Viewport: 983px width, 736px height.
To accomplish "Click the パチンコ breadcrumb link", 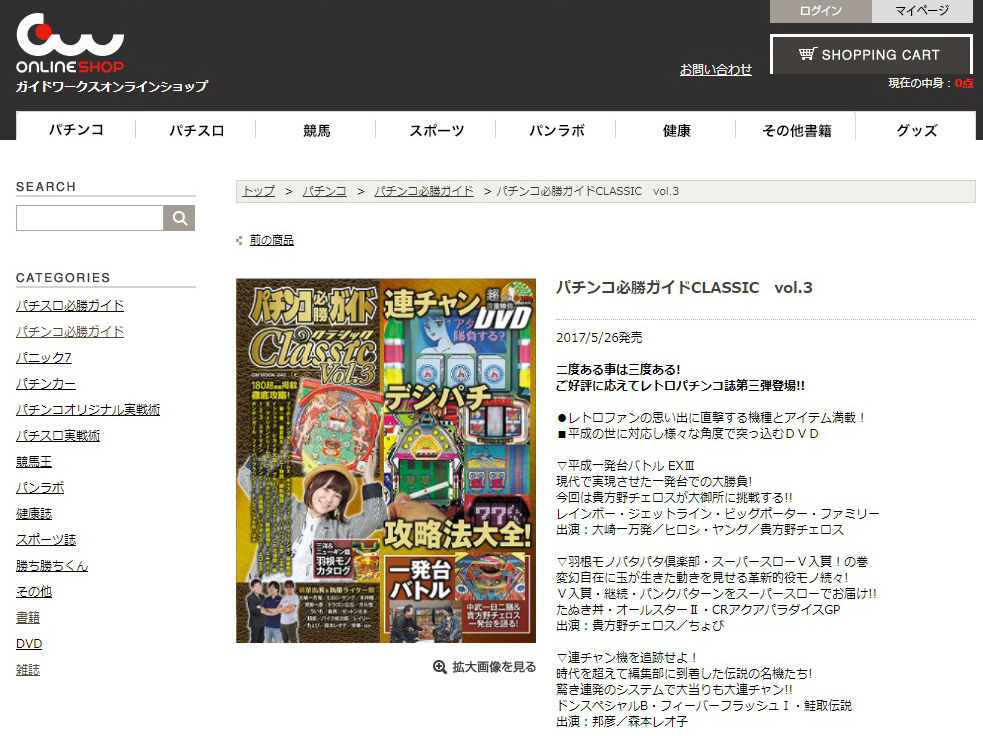I will 324,191.
